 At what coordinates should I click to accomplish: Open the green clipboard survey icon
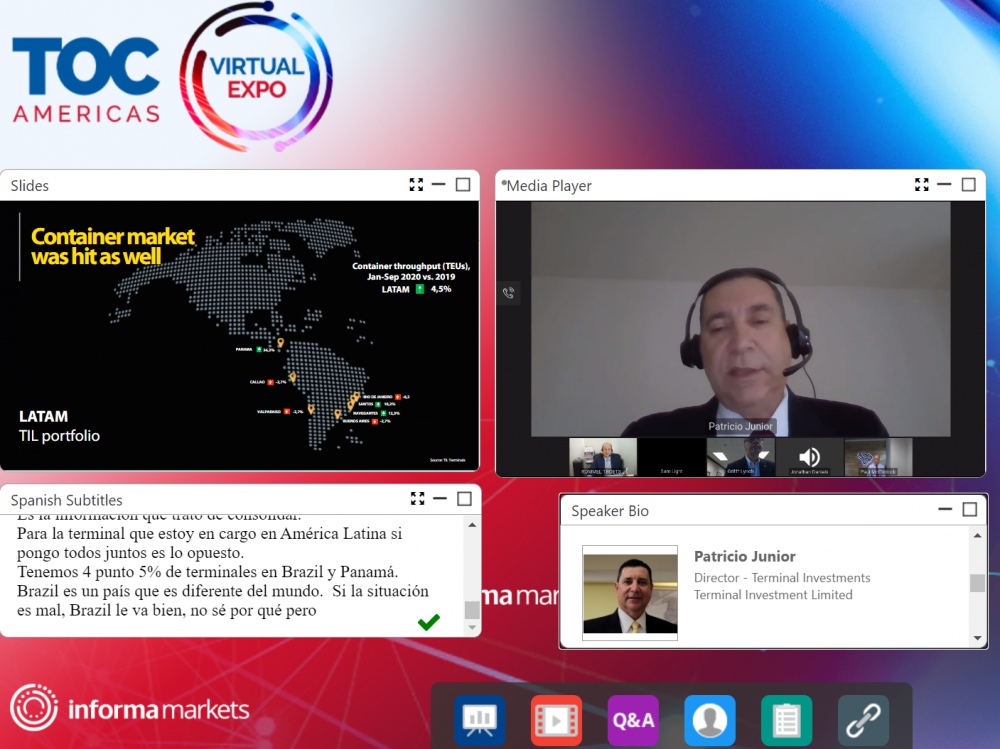coord(786,720)
